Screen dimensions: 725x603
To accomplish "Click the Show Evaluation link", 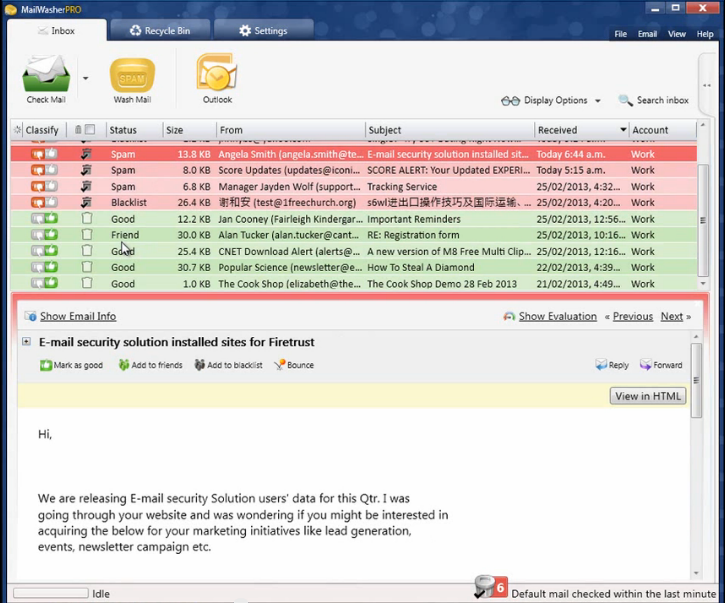I will click(557, 316).
